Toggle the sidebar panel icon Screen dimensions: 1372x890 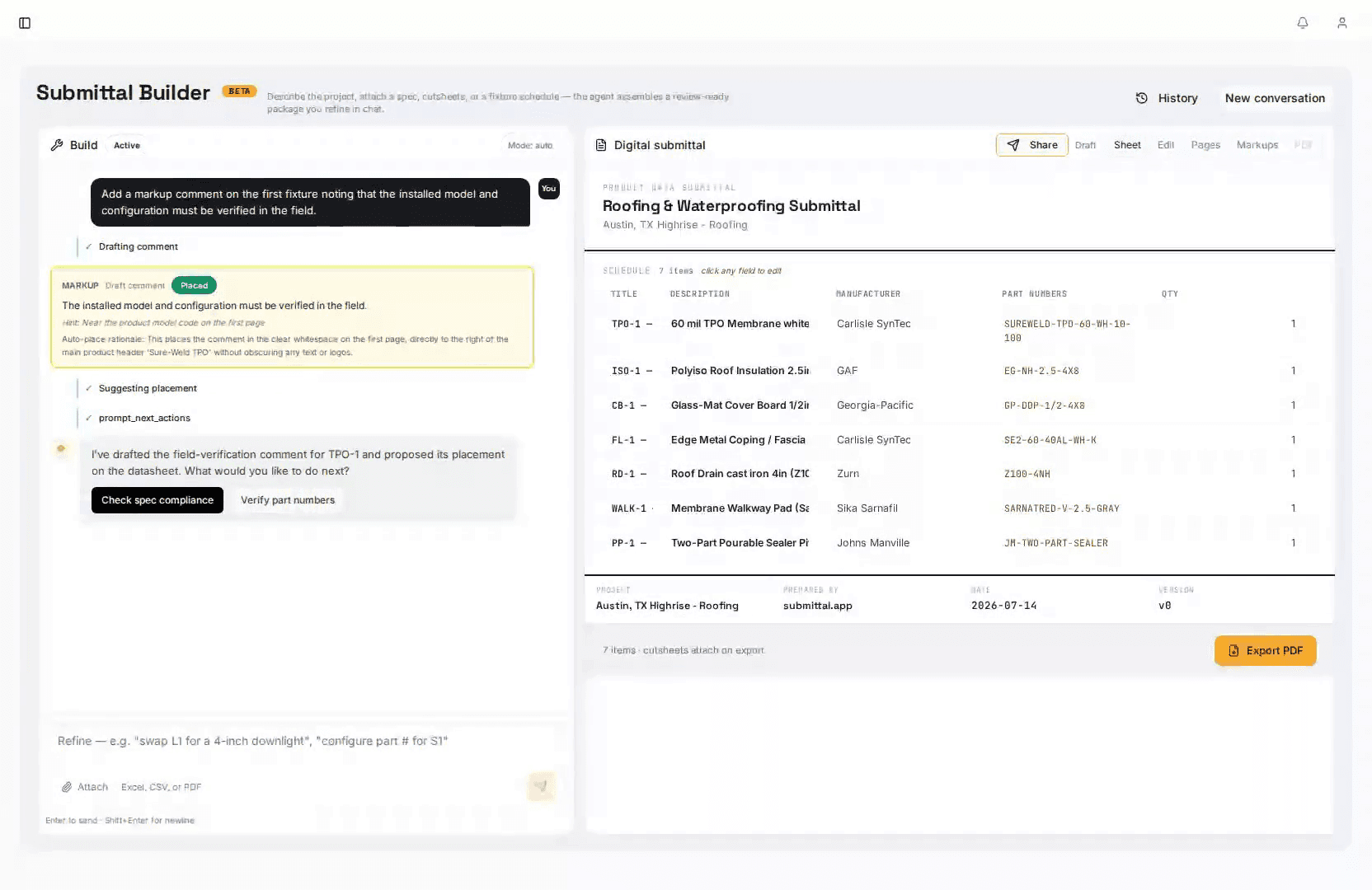pos(25,23)
